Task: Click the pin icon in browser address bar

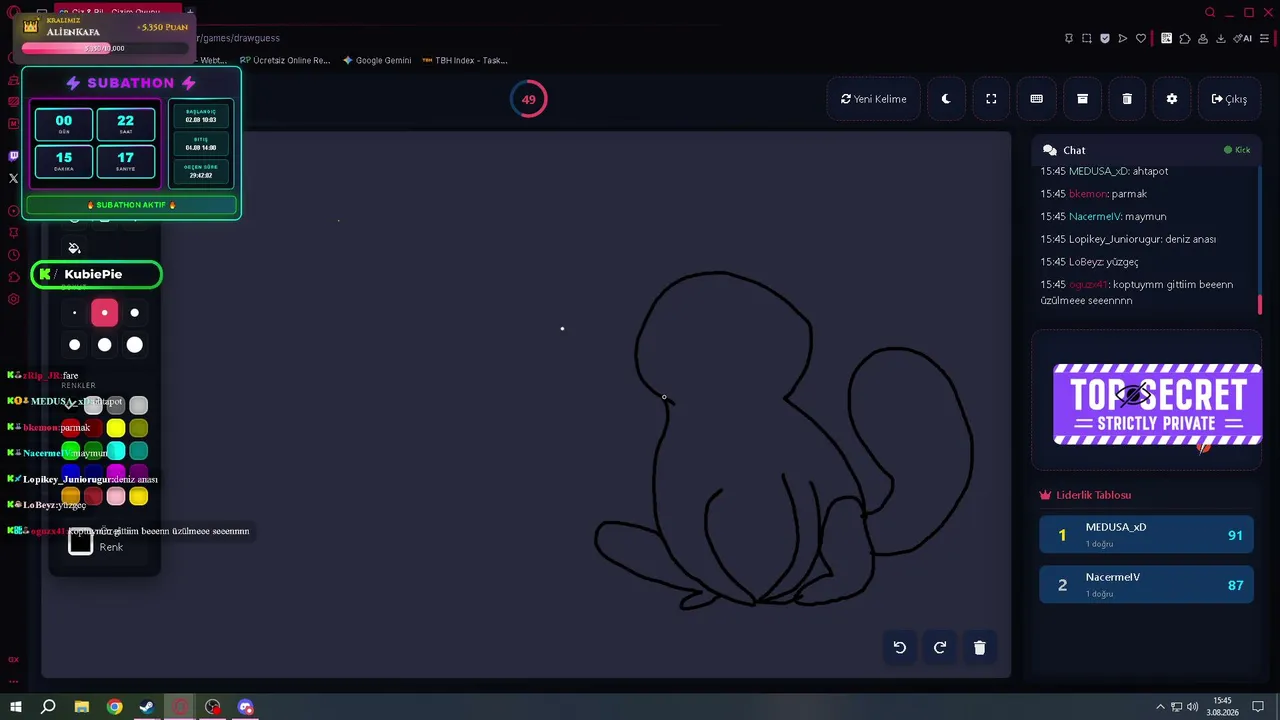Action: tap(1069, 39)
